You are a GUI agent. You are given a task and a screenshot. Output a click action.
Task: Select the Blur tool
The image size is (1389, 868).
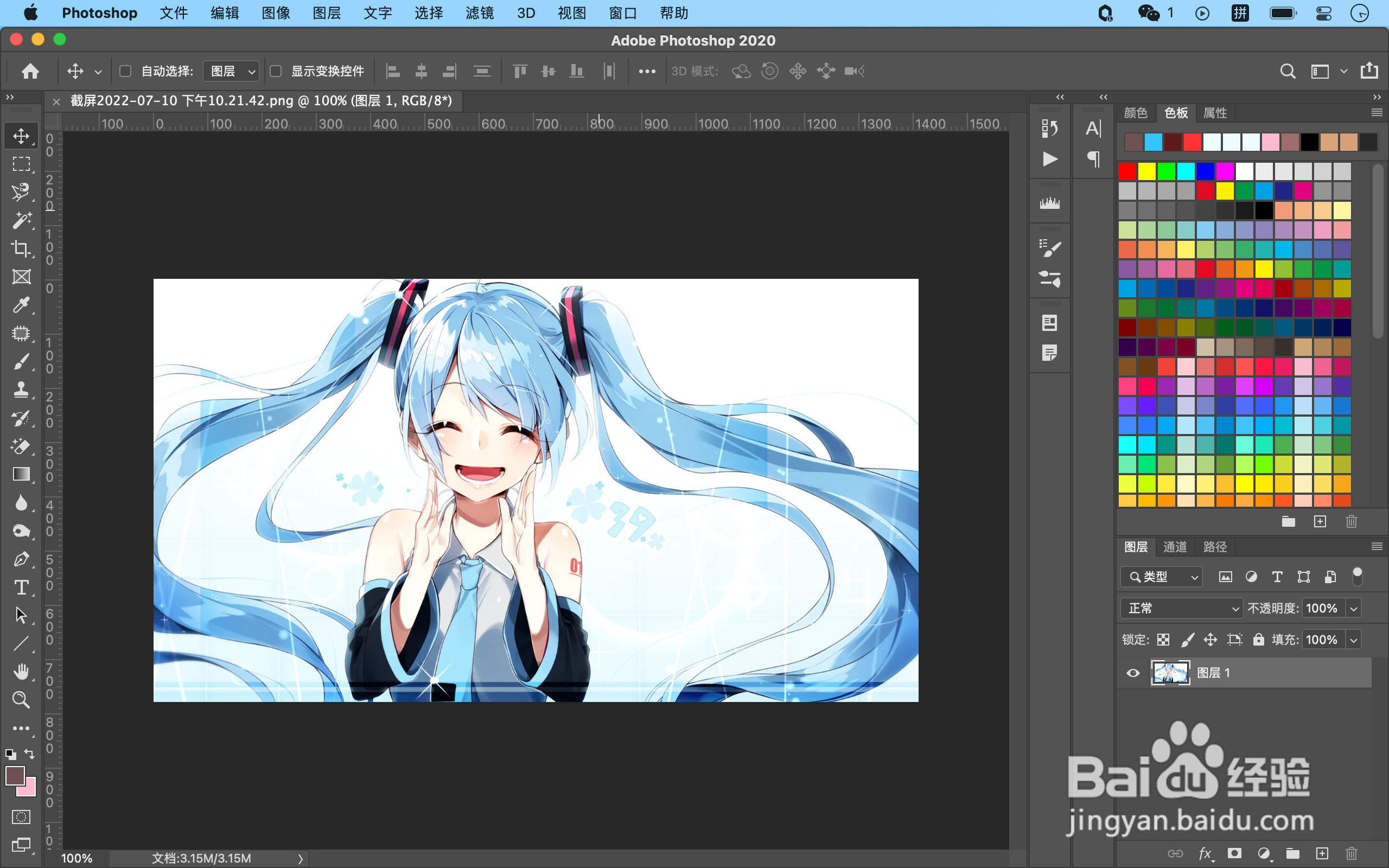click(21, 502)
